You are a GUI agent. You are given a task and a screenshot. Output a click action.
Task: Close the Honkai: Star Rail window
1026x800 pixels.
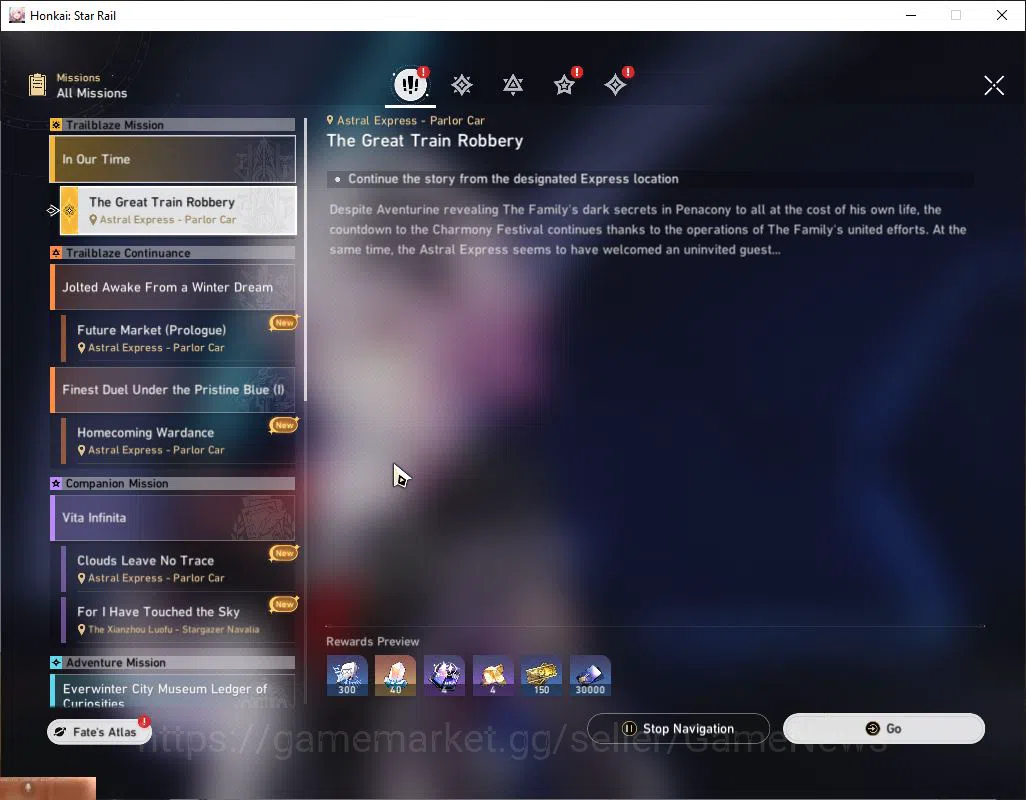[x=1002, y=15]
